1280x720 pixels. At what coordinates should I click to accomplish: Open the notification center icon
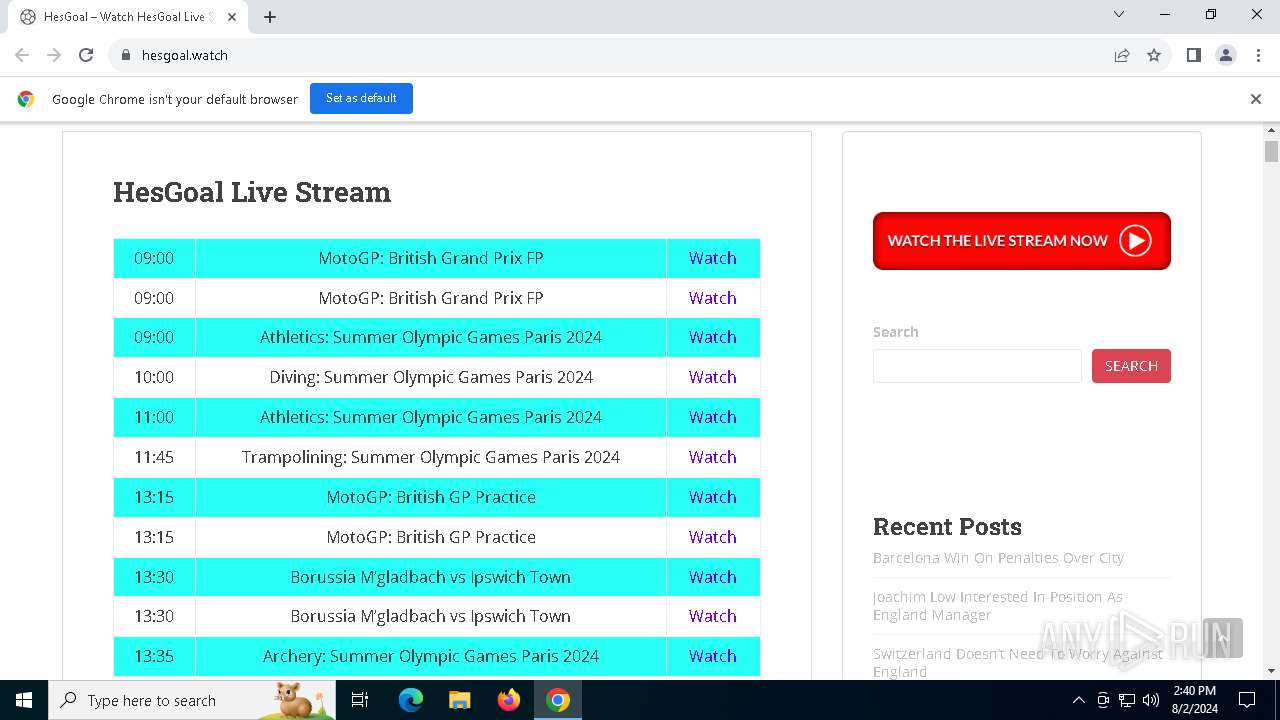tap(1247, 700)
